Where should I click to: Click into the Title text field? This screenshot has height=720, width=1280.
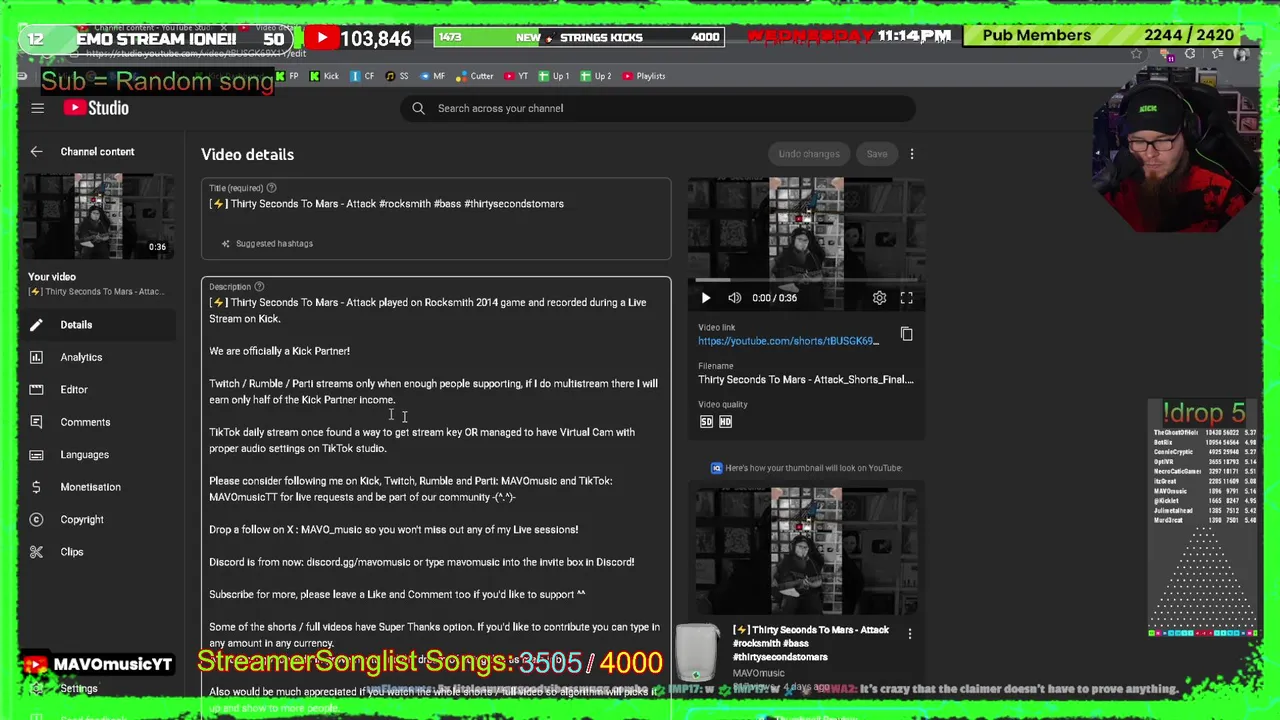[436, 204]
